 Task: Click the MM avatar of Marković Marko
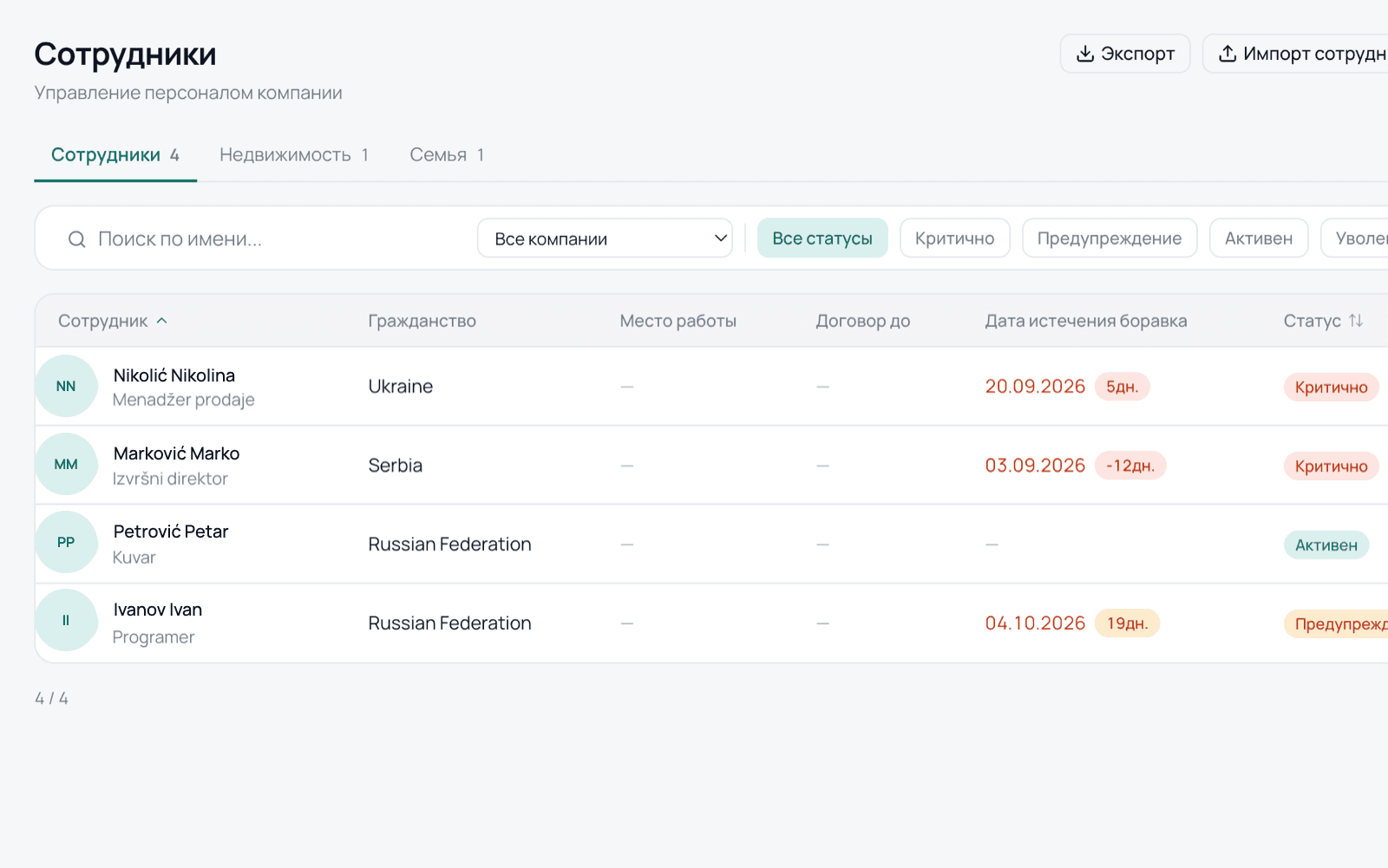pos(66,464)
